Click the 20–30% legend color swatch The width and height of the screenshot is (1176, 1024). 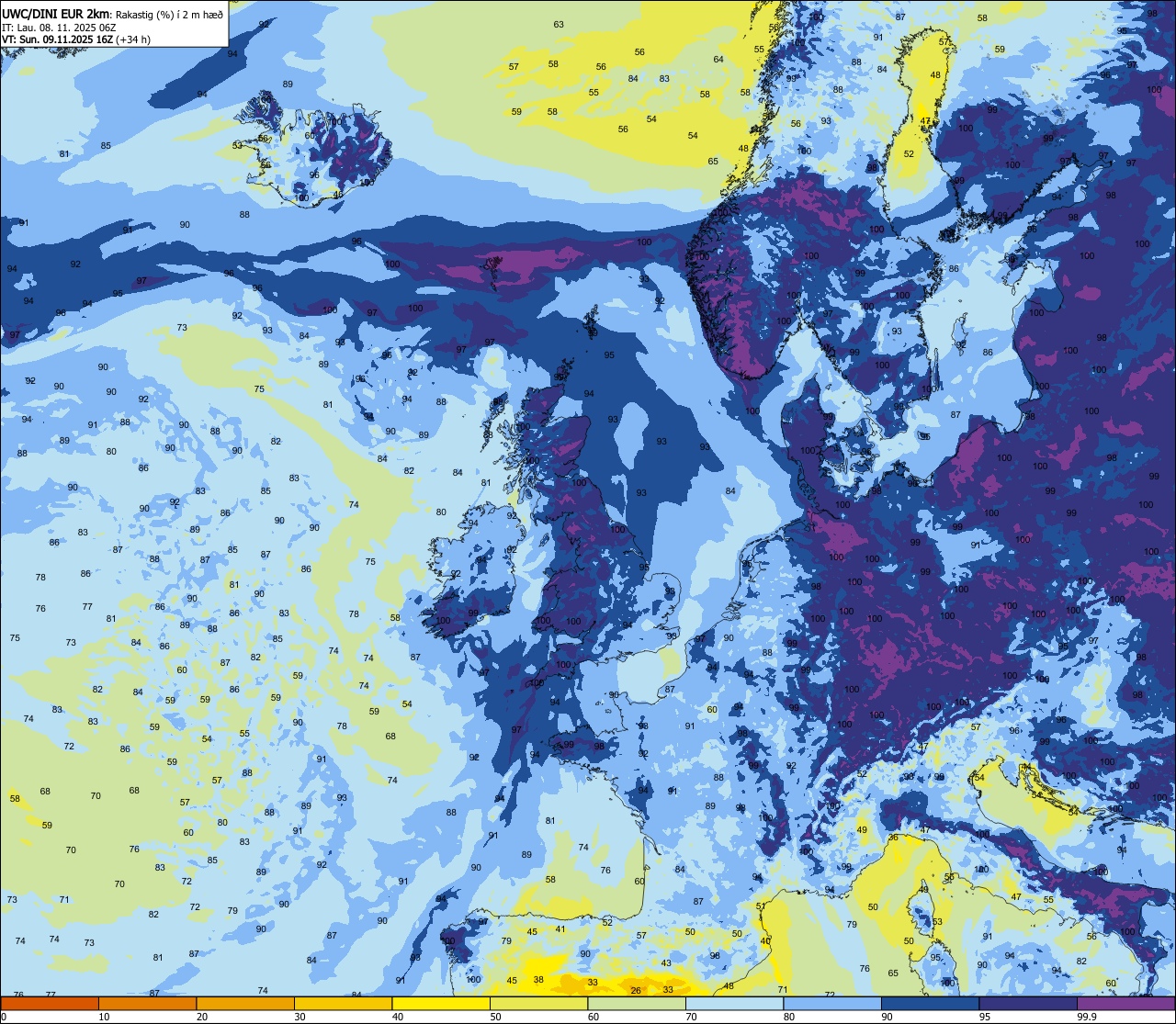pos(245,1003)
